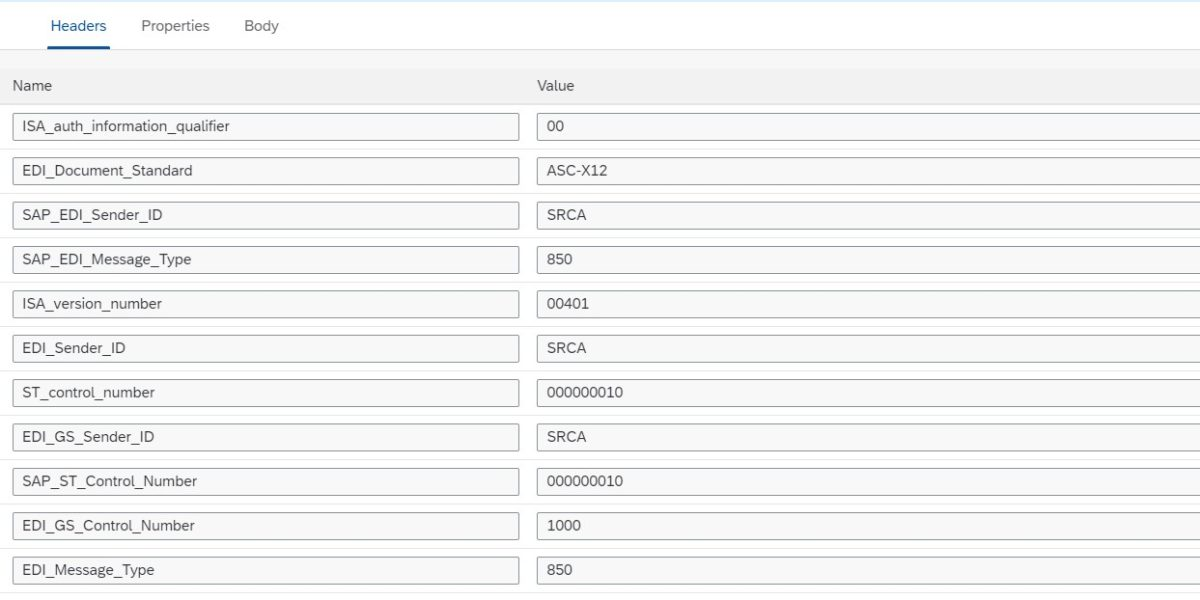Select the EDI_GS_Sender_ID name field
The height and width of the screenshot is (600, 1200).
(266, 437)
